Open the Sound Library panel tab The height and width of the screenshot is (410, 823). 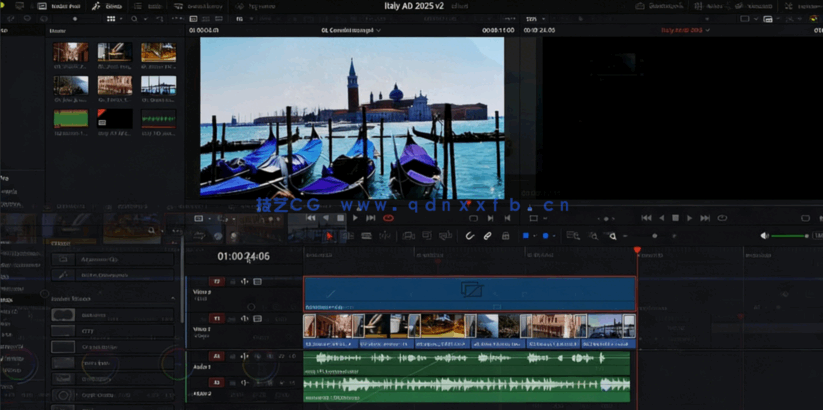tap(198, 6)
